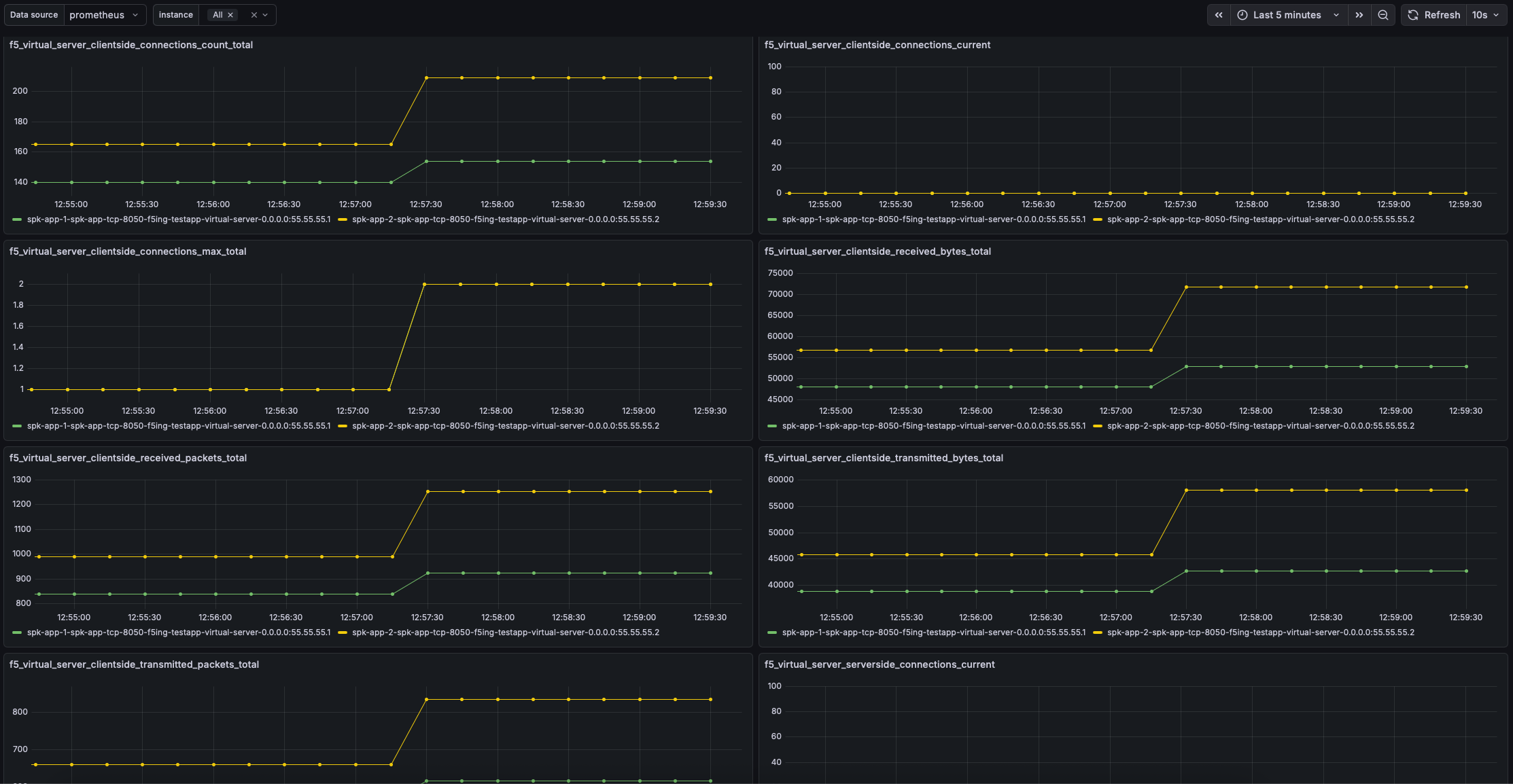
Task: Toggle spk-app-1 series in connections_max_total legend
Action: [x=179, y=426]
